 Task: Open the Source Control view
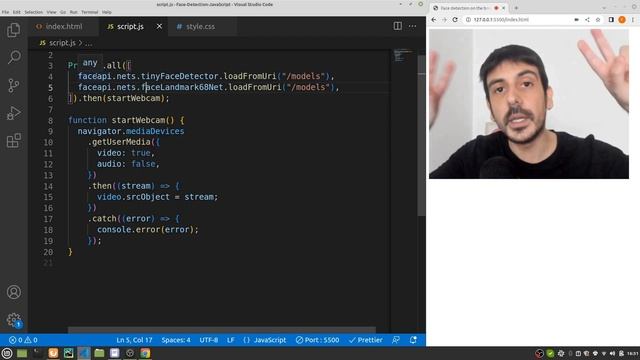point(13,85)
